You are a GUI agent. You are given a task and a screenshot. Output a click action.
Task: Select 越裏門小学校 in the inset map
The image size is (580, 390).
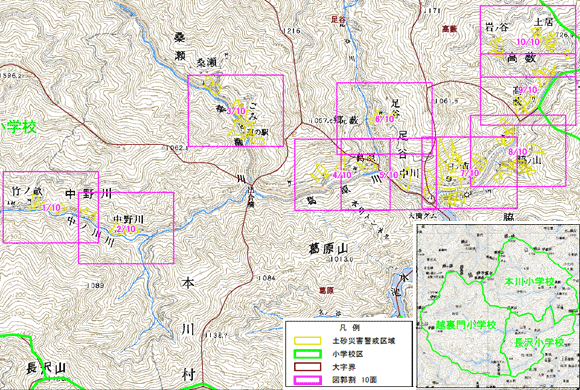pyautogui.click(x=461, y=325)
